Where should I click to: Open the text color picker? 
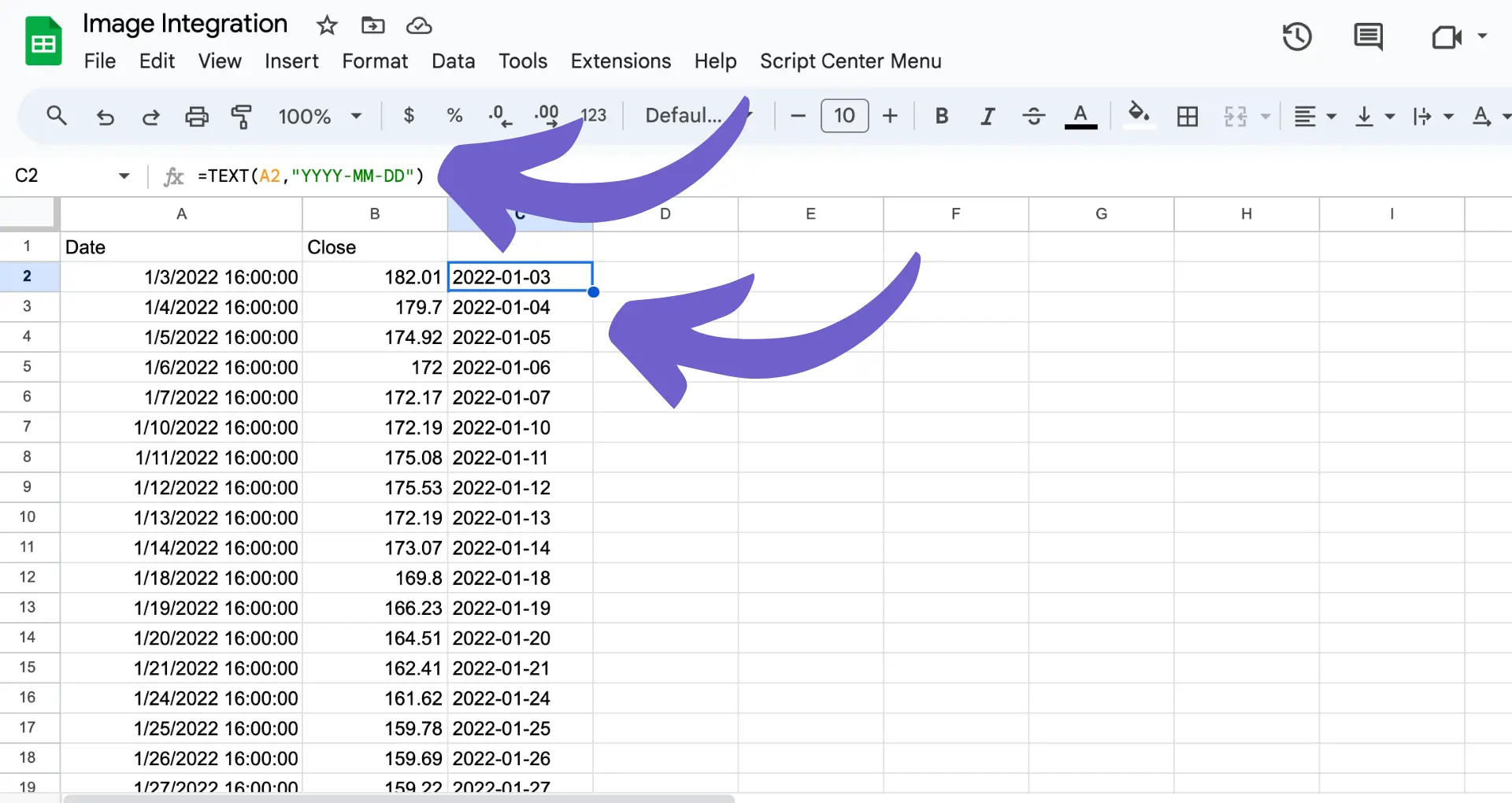pyautogui.click(x=1080, y=116)
